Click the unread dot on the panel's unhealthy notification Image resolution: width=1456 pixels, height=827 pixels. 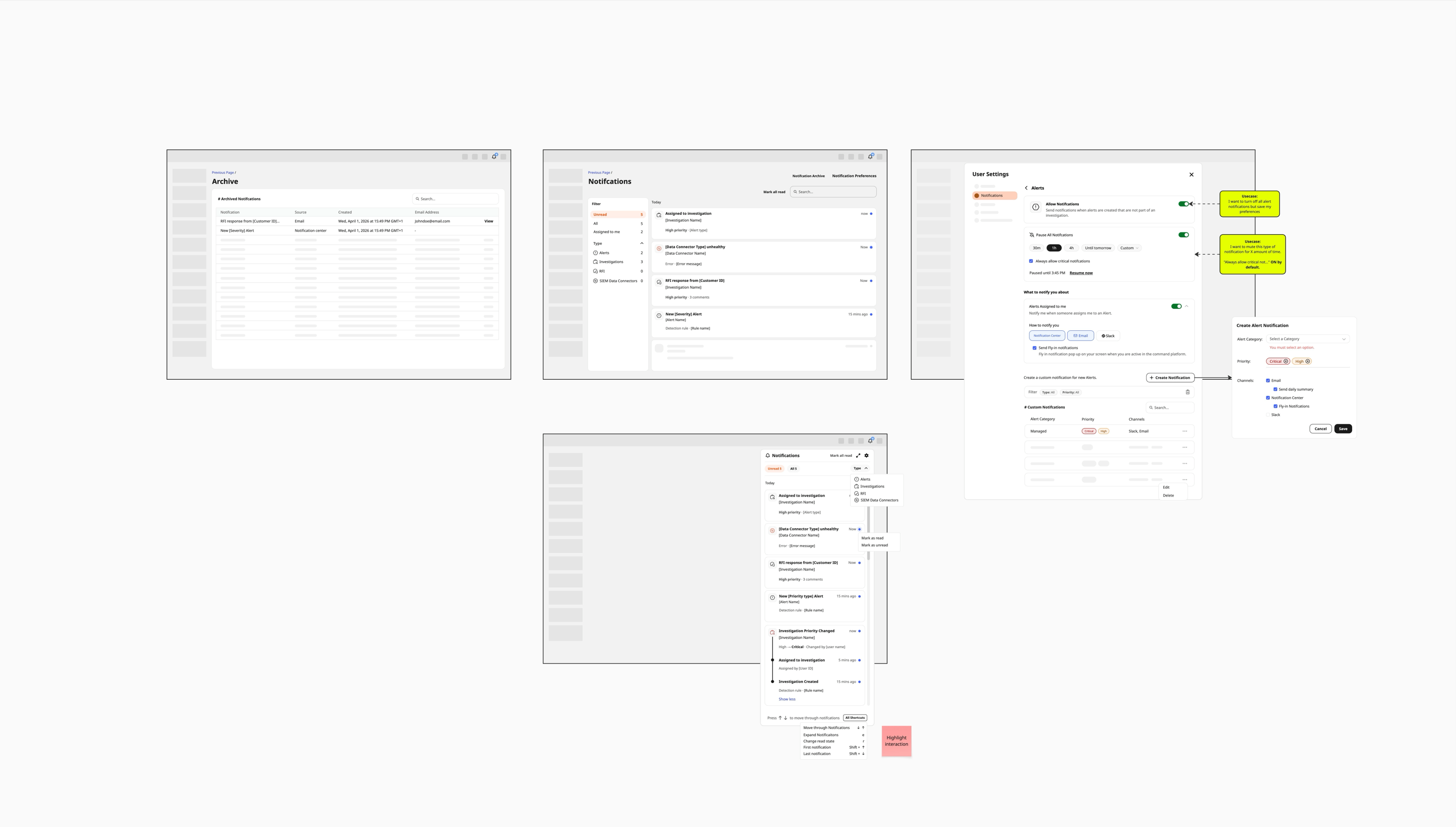pyautogui.click(x=859, y=529)
